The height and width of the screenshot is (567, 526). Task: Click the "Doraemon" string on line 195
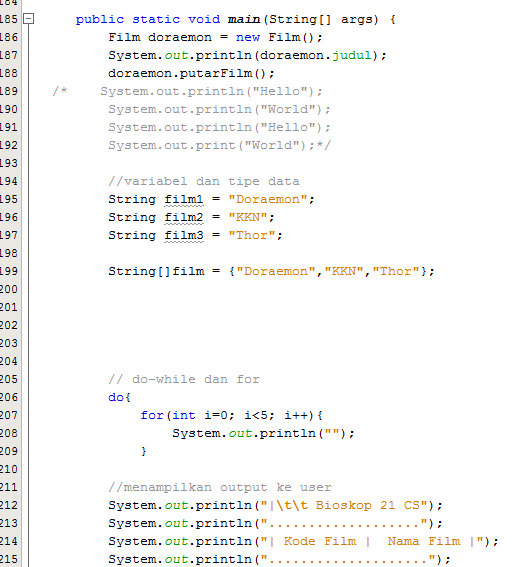[268, 199]
